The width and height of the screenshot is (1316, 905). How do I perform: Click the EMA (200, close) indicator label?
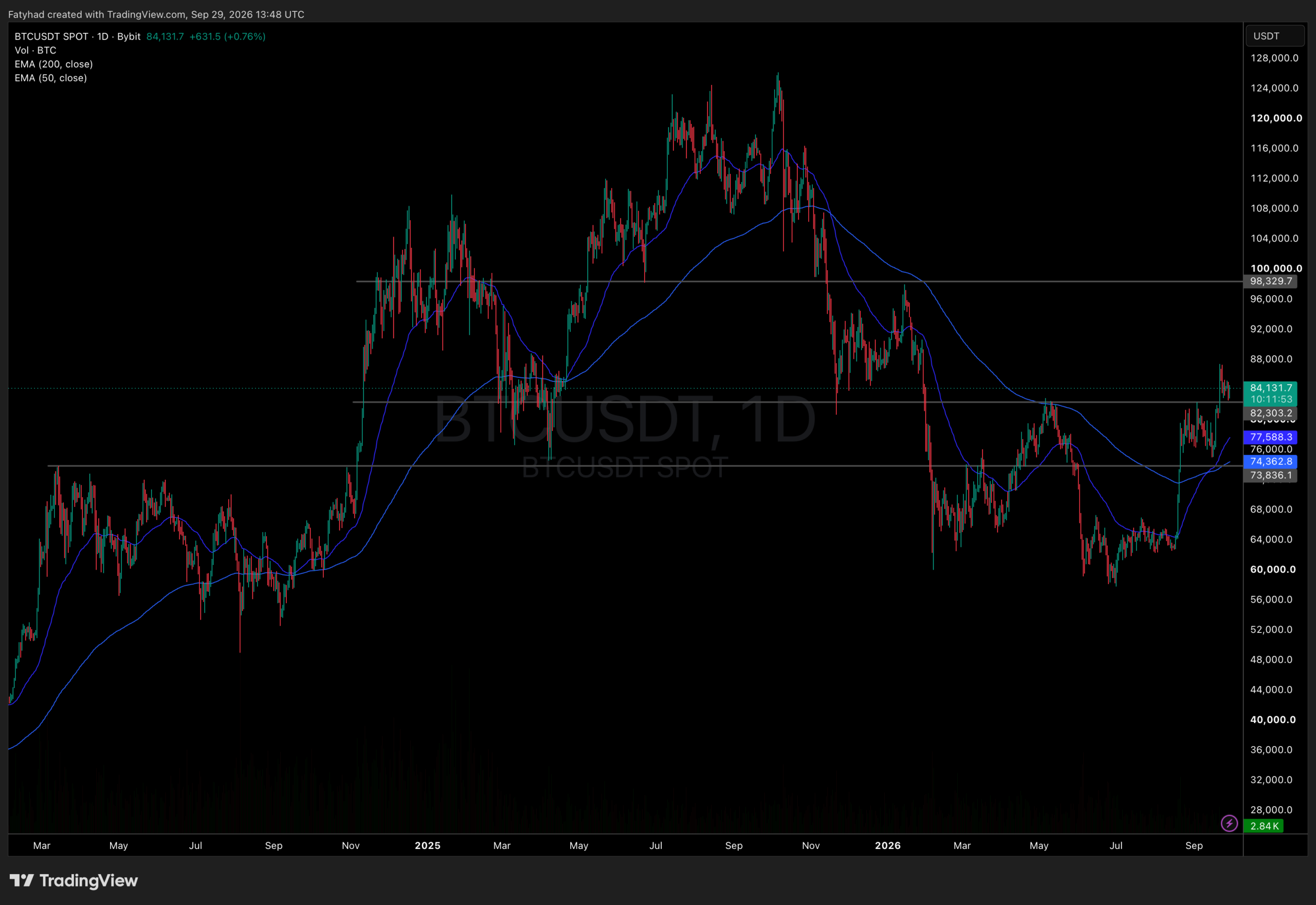[x=54, y=64]
